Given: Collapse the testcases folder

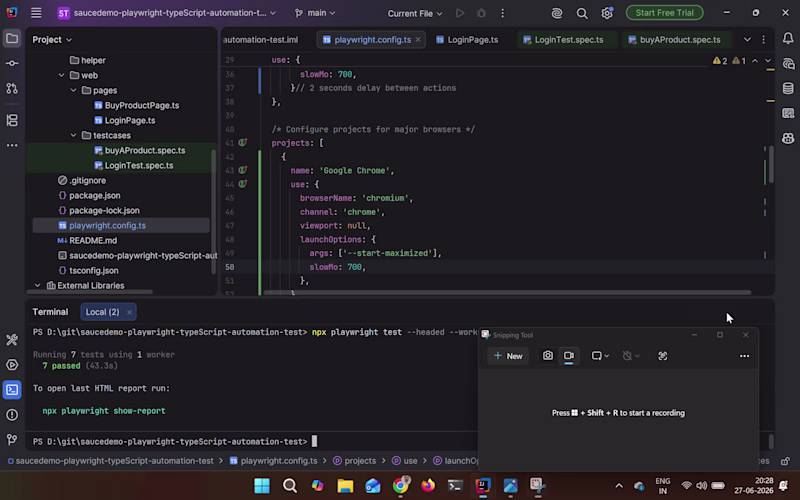Looking at the screenshot, I should tap(73, 136).
